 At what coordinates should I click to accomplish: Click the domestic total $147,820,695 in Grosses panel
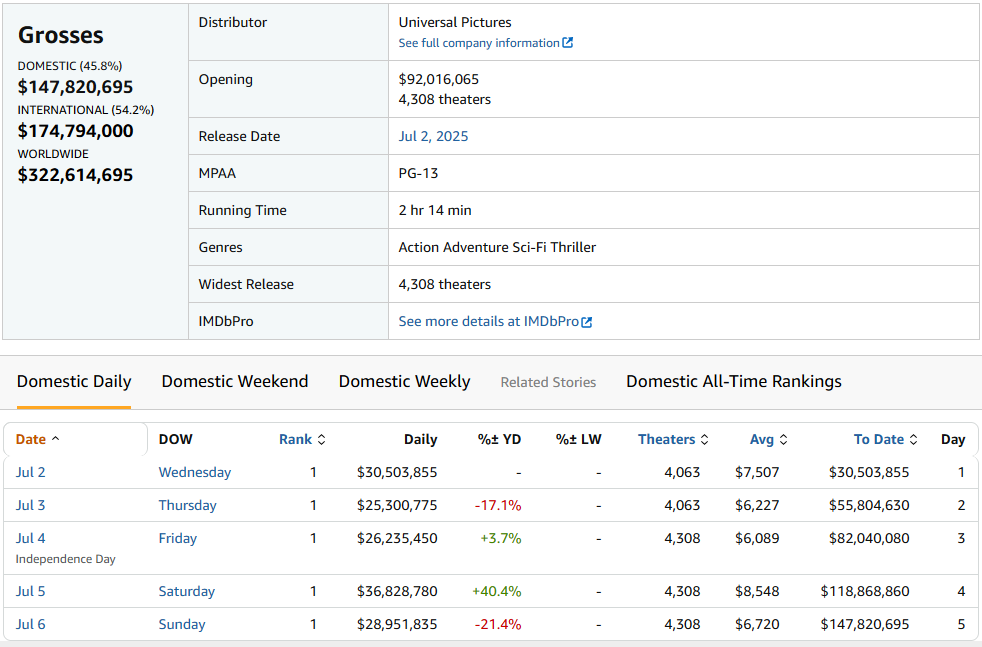pos(75,86)
